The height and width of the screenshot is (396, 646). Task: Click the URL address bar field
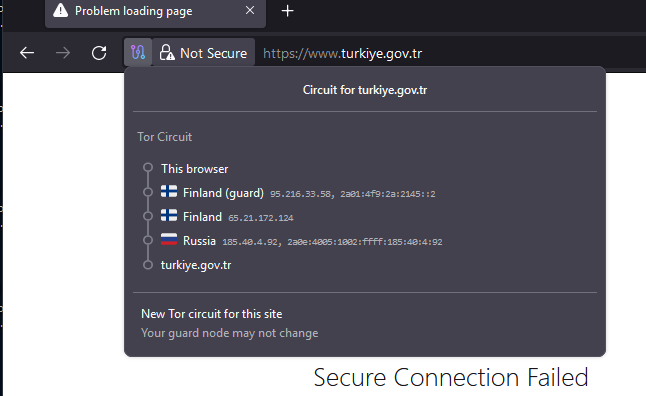click(449, 53)
